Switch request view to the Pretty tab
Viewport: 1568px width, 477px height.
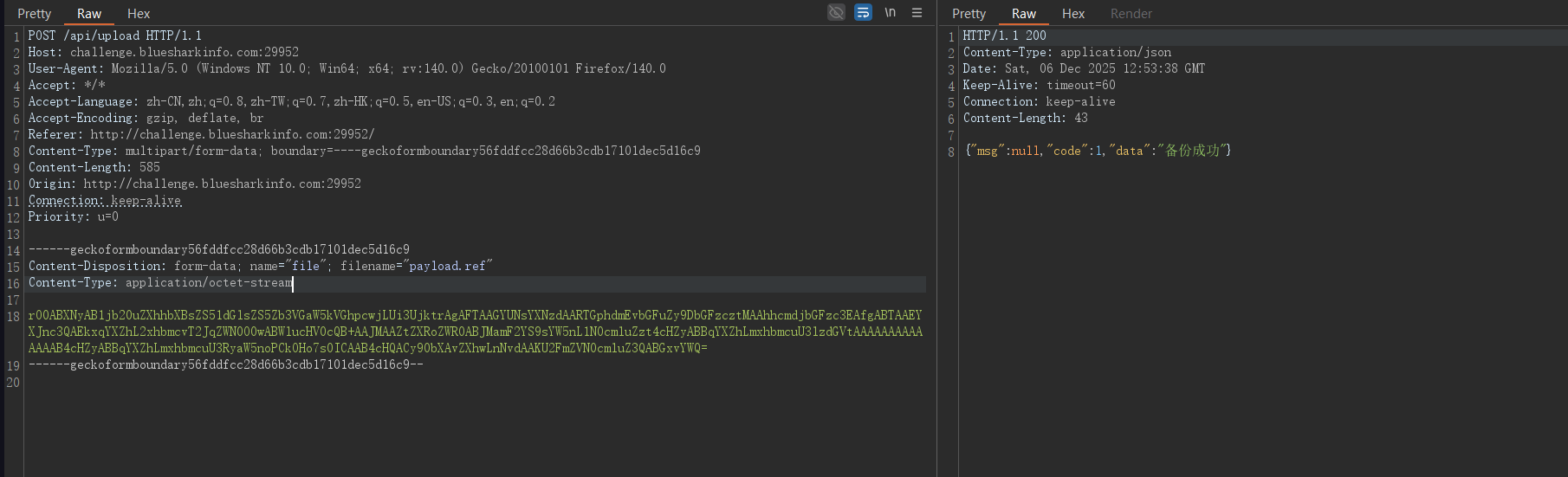click(x=35, y=14)
